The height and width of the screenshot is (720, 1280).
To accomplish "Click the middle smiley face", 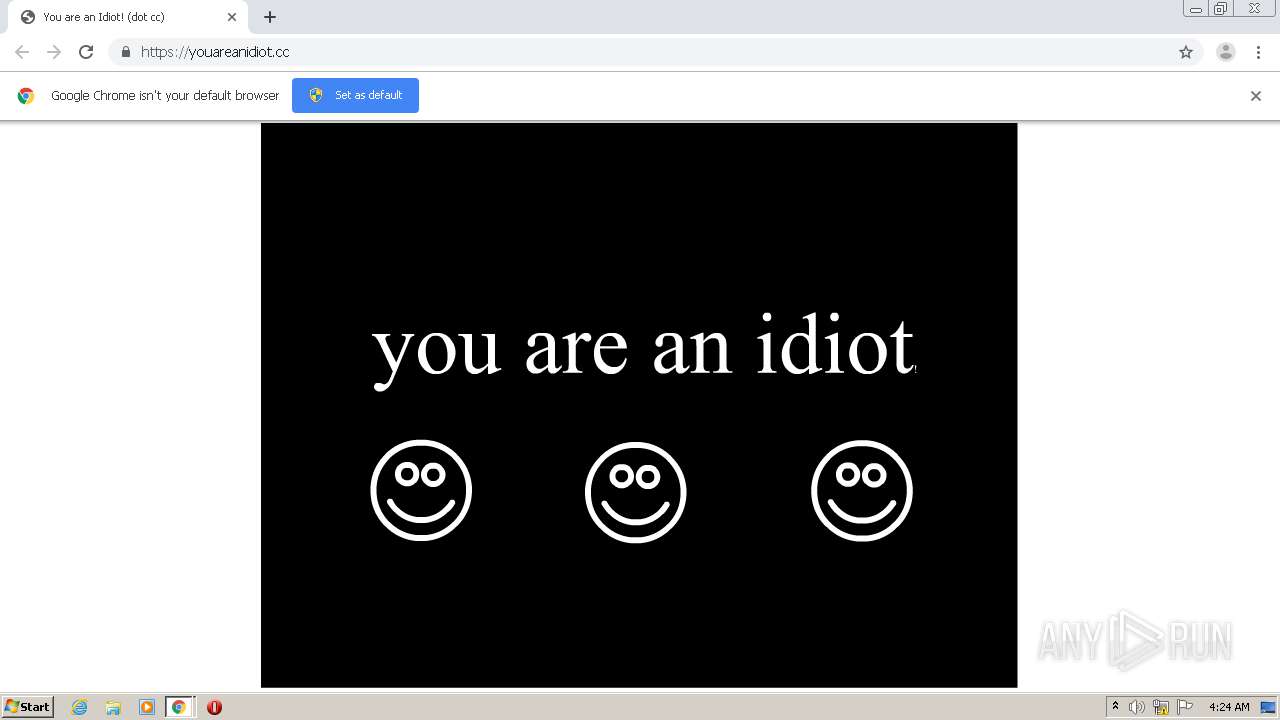I will (x=636, y=492).
